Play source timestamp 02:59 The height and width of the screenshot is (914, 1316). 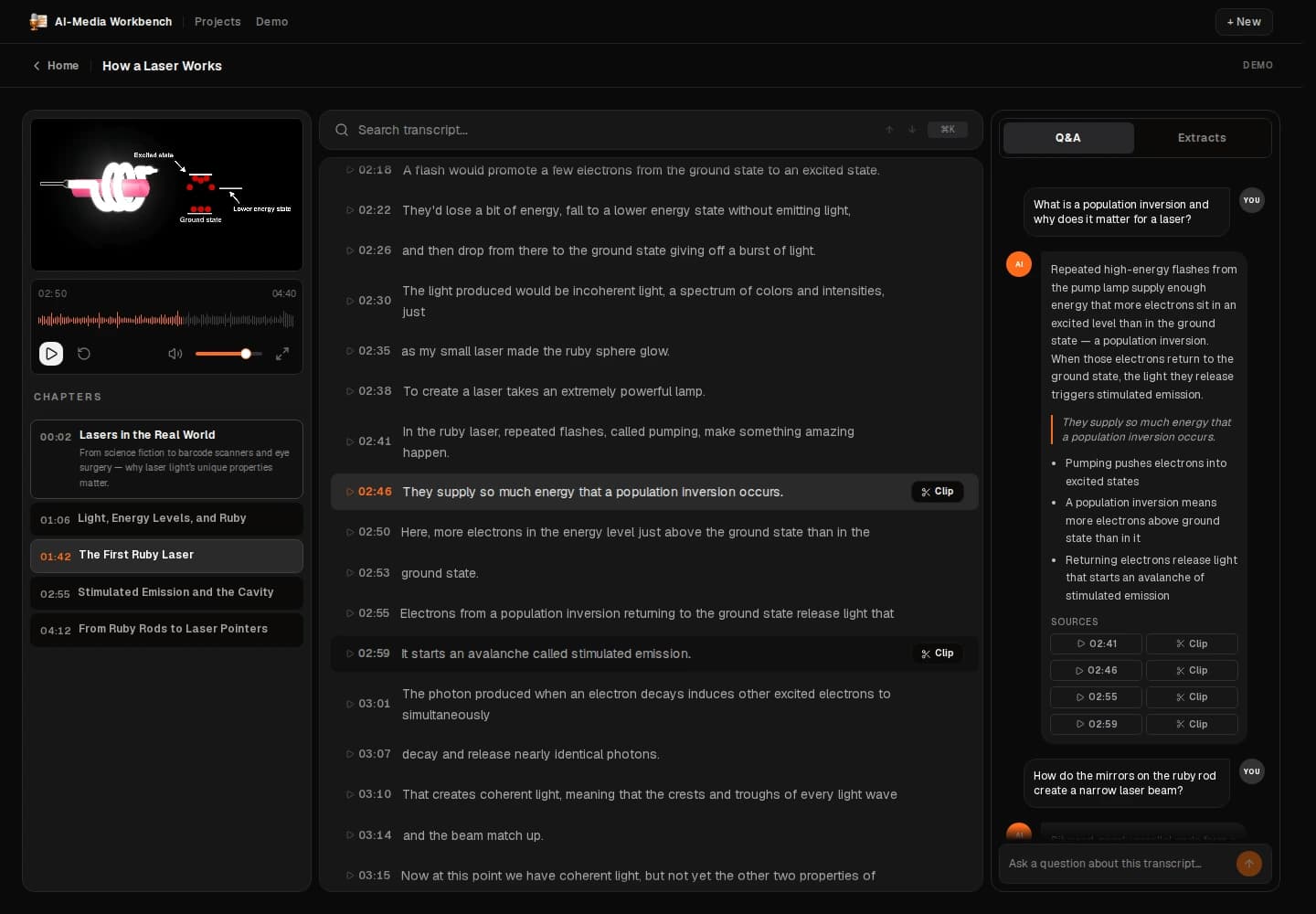point(1097,724)
